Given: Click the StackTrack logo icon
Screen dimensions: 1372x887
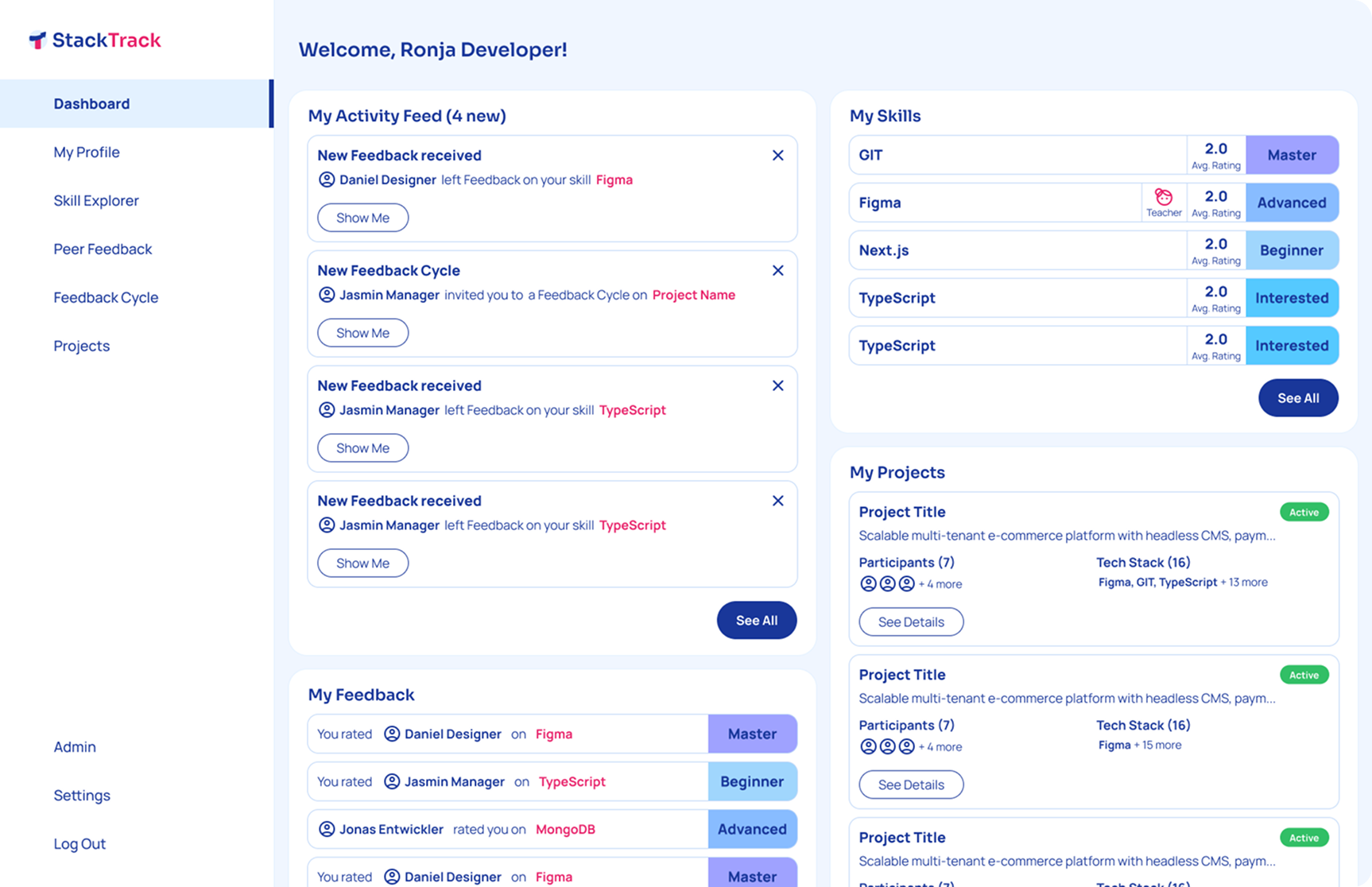Looking at the screenshot, I should [37, 40].
